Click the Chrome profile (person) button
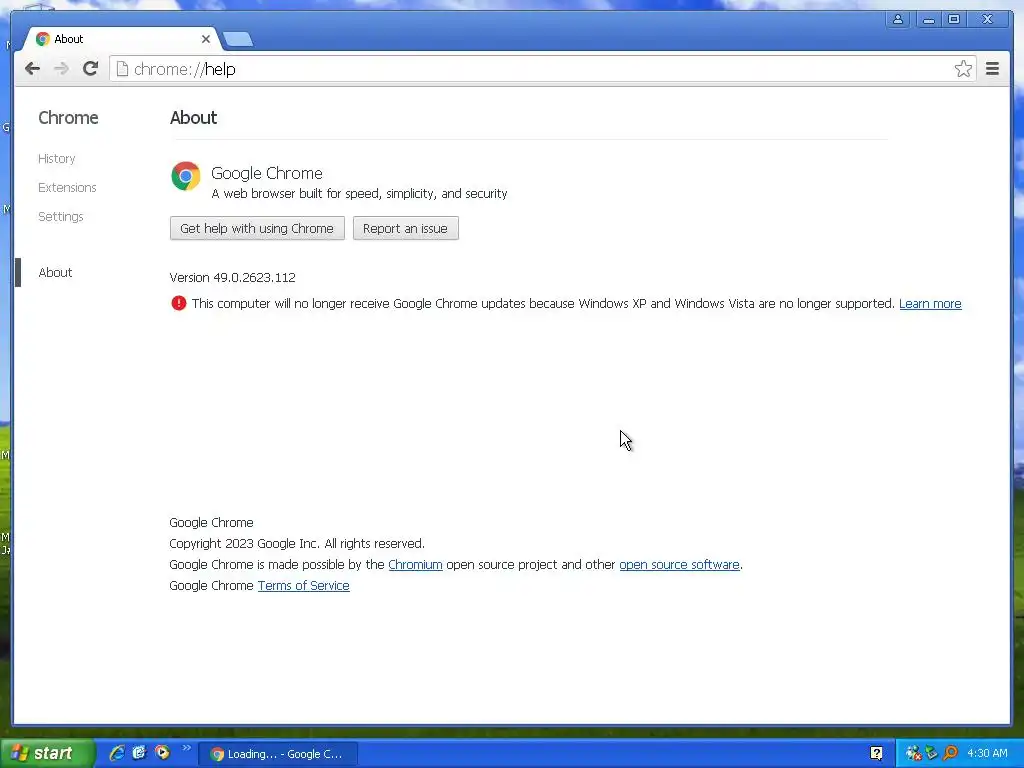The height and width of the screenshot is (768, 1024). point(898,20)
